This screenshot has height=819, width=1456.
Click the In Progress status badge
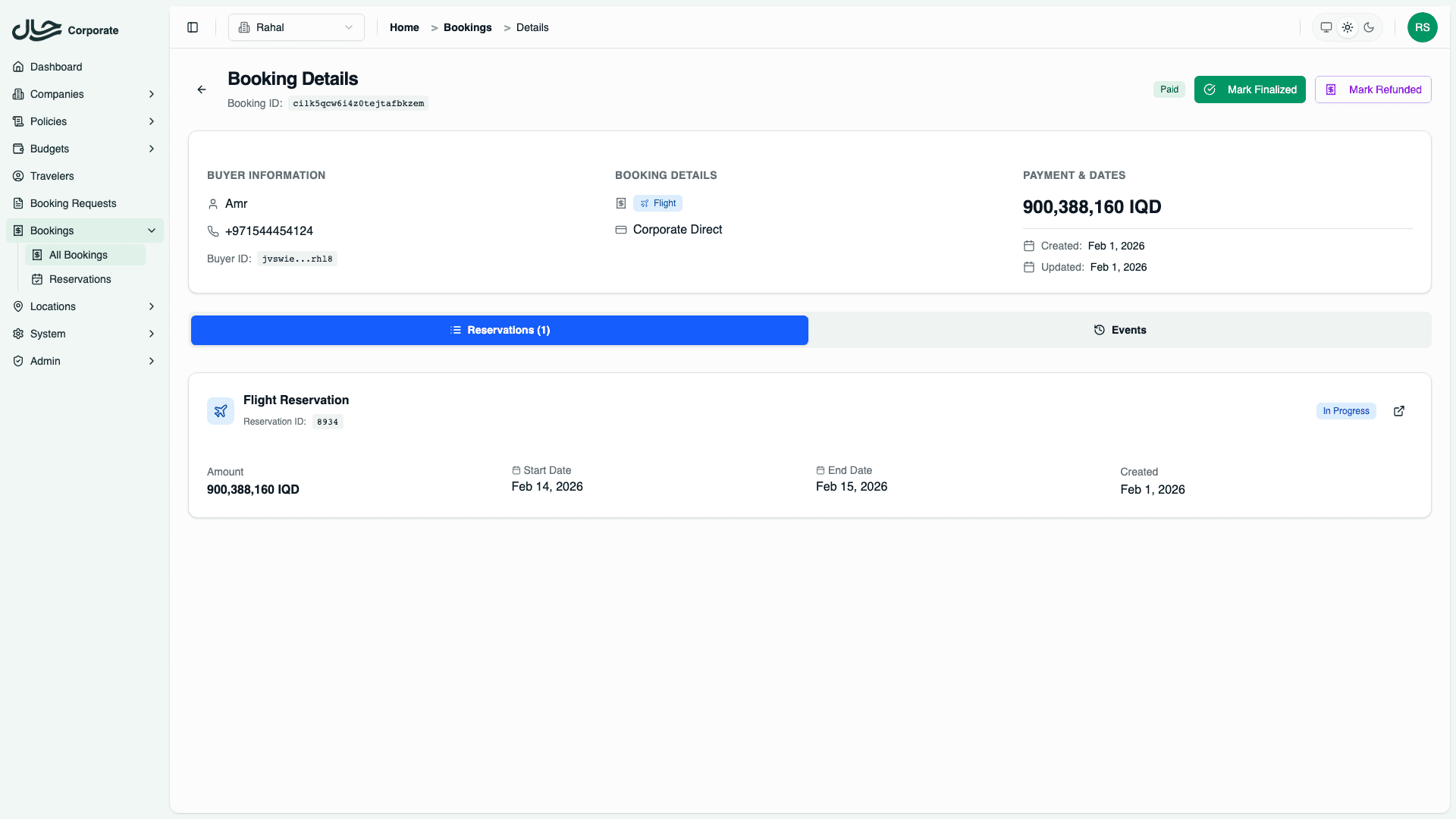click(1346, 410)
